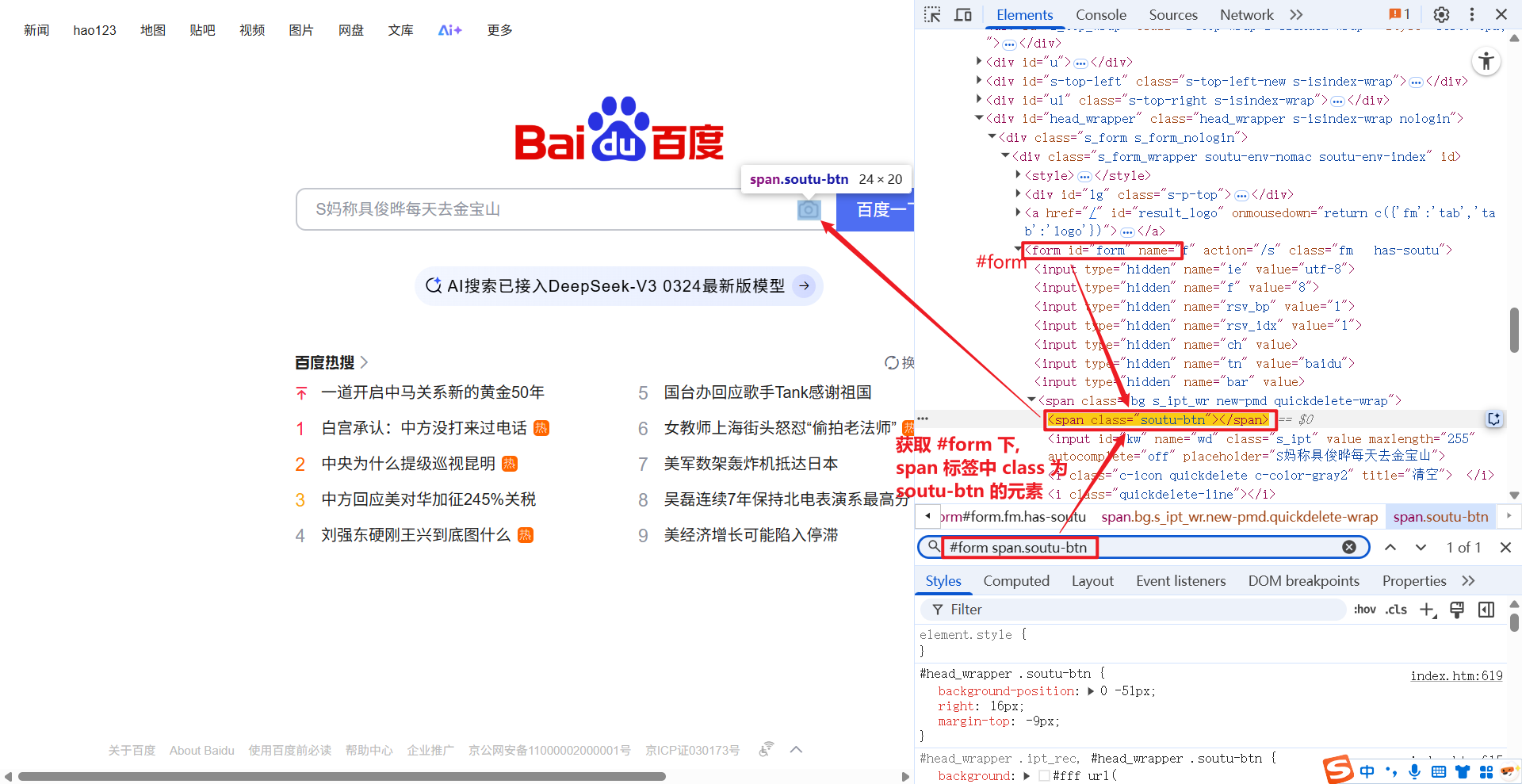The image size is (1522, 784).
Task: Click the Sogou soft keyboard icon
Action: [x=1439, y=771]
